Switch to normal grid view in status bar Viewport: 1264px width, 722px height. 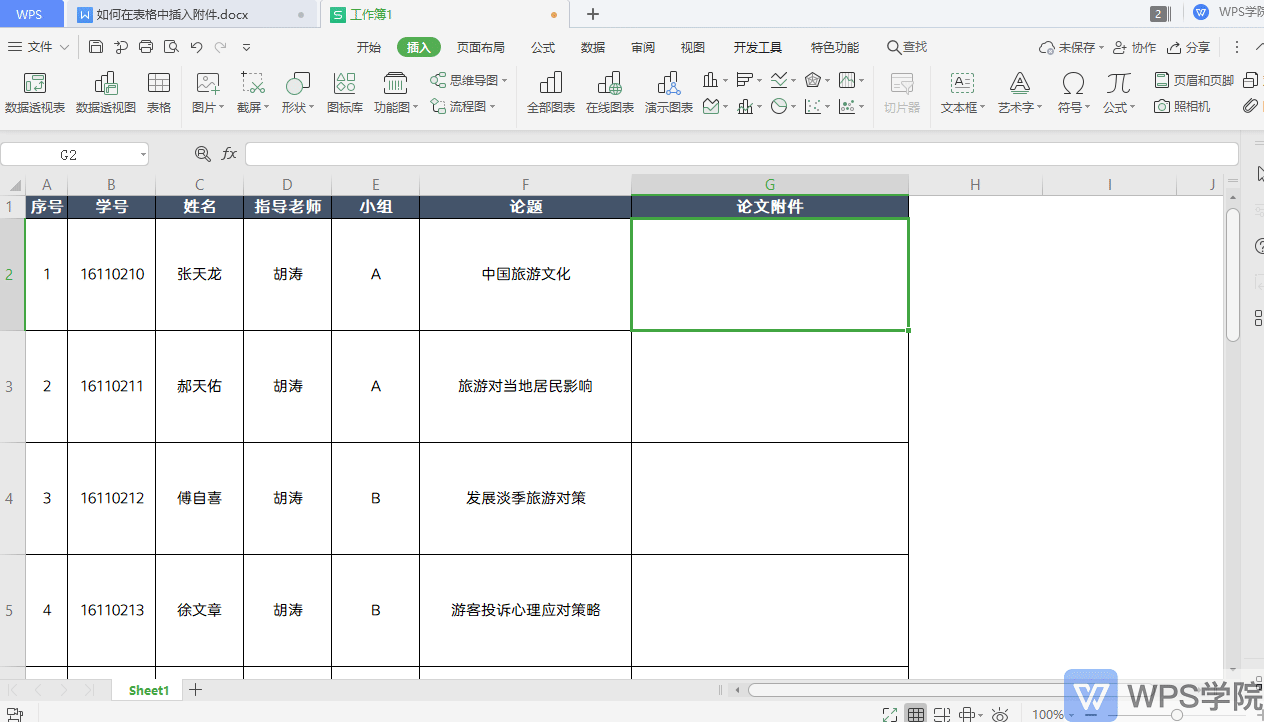point(915,714)
